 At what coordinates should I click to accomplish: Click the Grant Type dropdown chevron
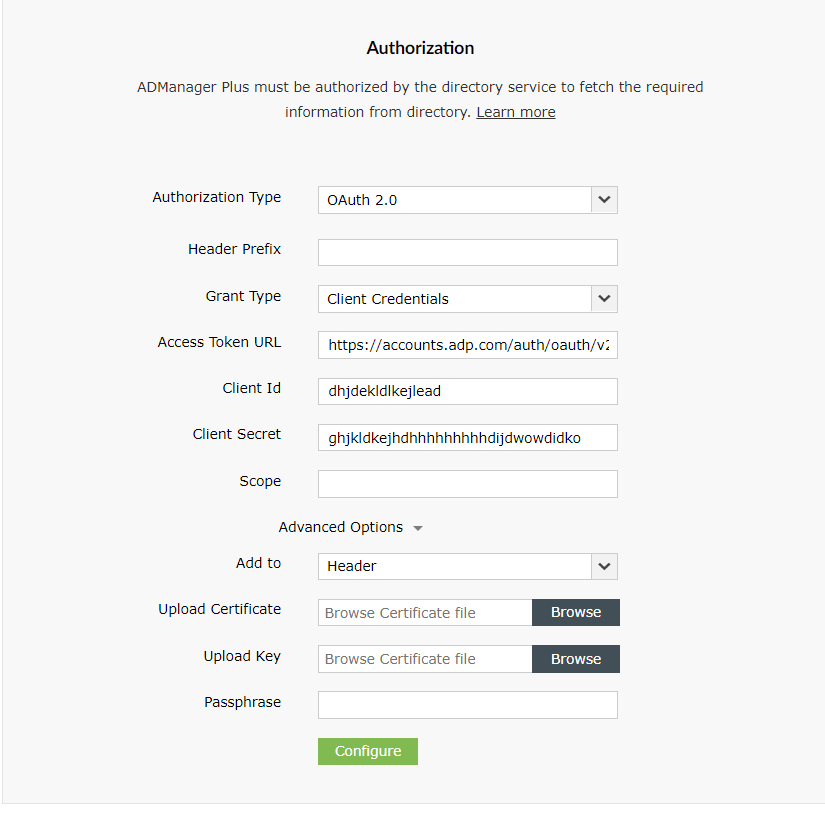pyautogui.click(x=604, y=299)
